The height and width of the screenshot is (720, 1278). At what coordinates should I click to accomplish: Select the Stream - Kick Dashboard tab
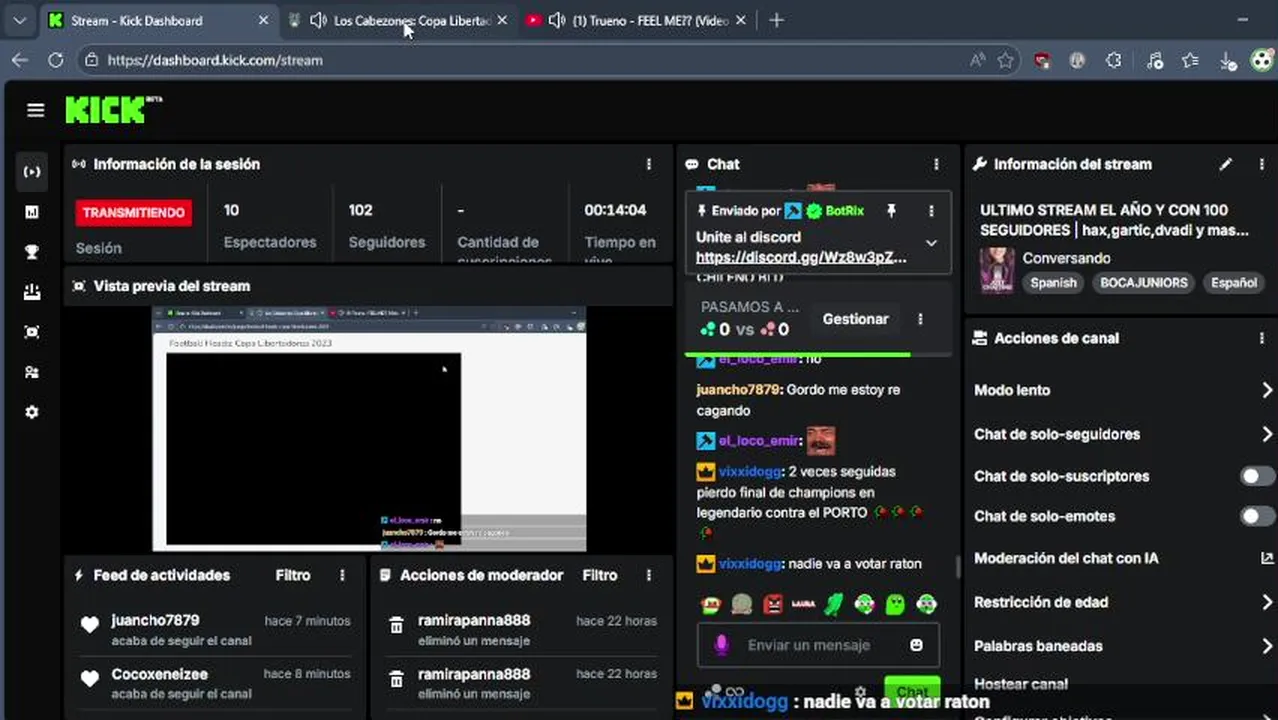158,20
